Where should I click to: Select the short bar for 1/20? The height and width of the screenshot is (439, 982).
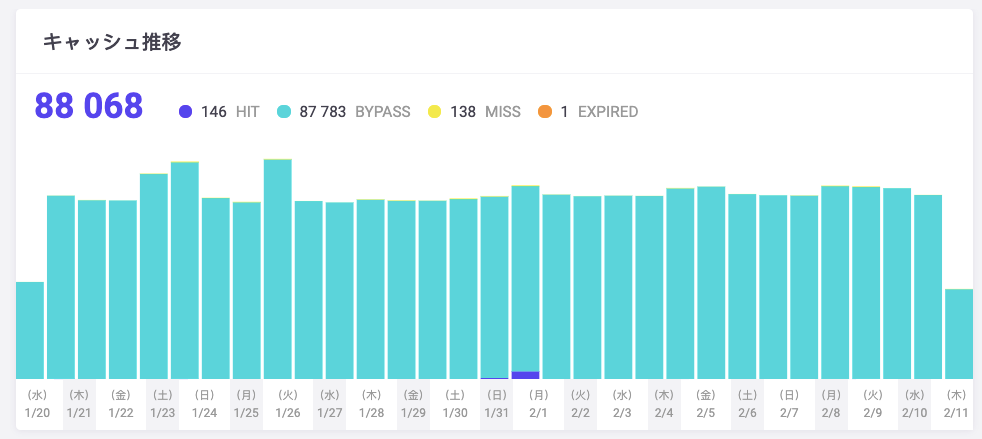tap(30, 330)
